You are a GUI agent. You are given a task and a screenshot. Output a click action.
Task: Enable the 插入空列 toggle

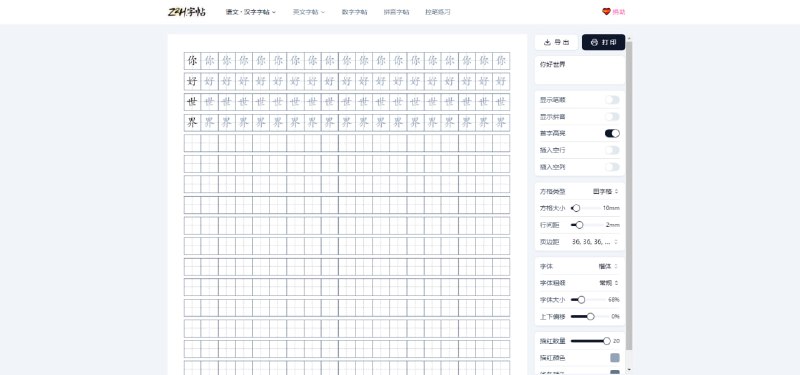612,167
